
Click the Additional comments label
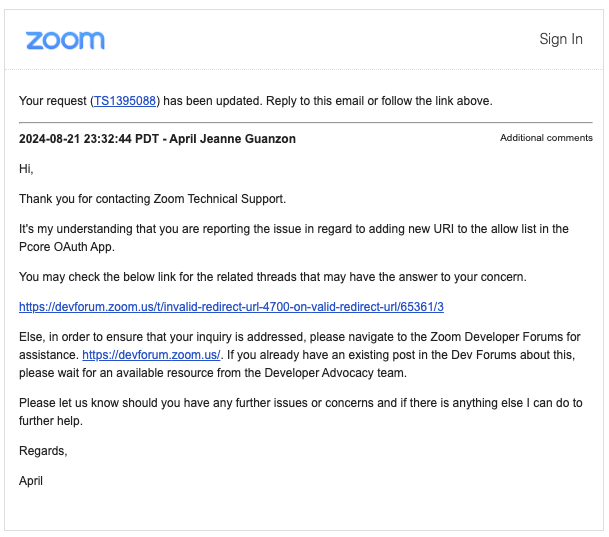(x=546, y=138)
